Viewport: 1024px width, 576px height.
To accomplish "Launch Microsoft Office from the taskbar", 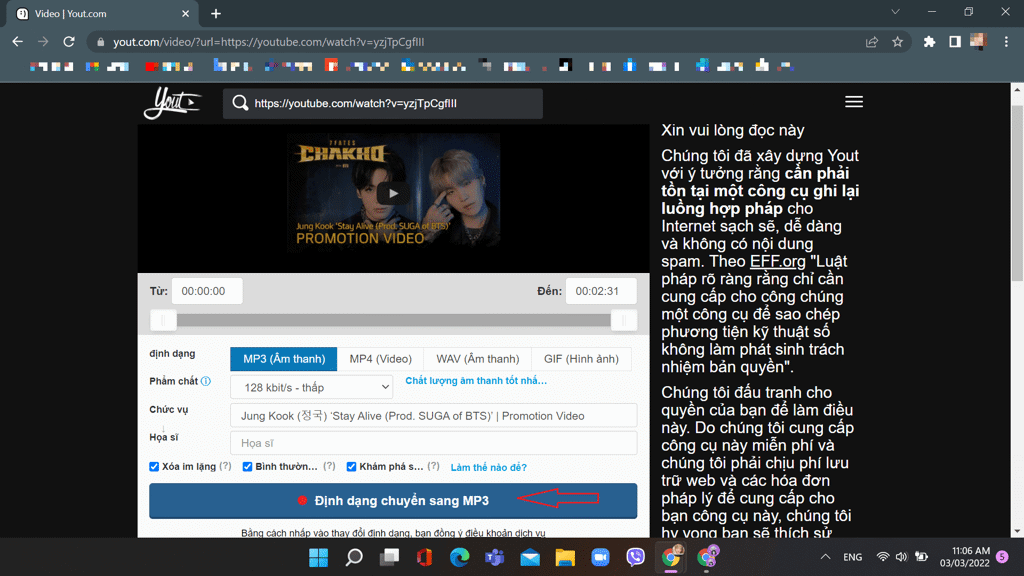I will tap(424, 558).
